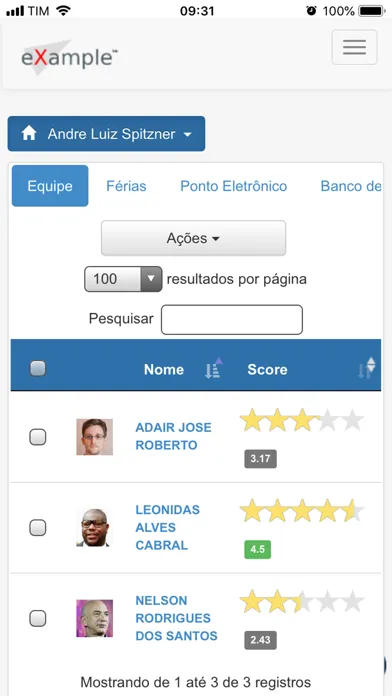Click the 3.17 score badge
392x696 pixels.
click(260, 459)
